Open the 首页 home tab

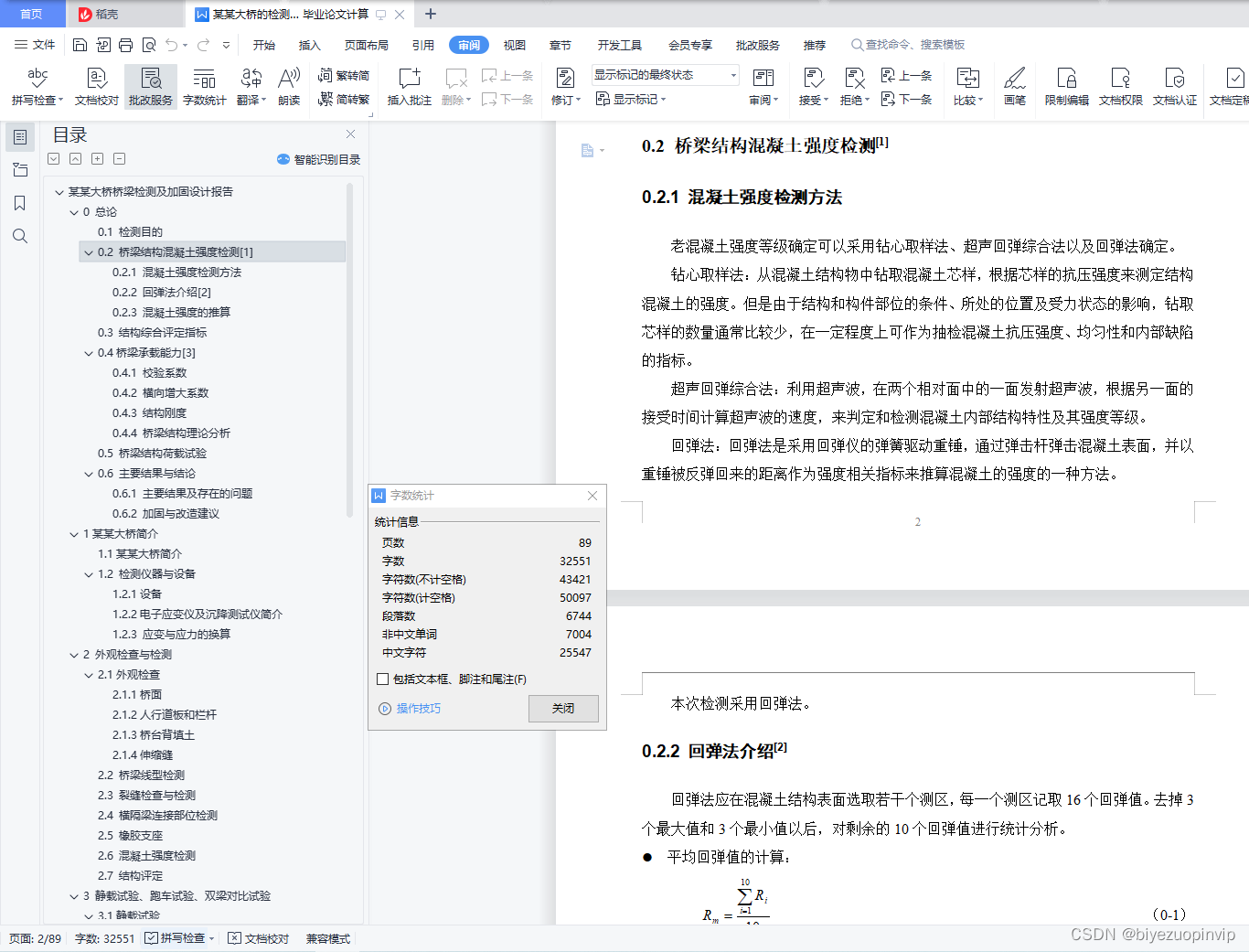(32, 14)
